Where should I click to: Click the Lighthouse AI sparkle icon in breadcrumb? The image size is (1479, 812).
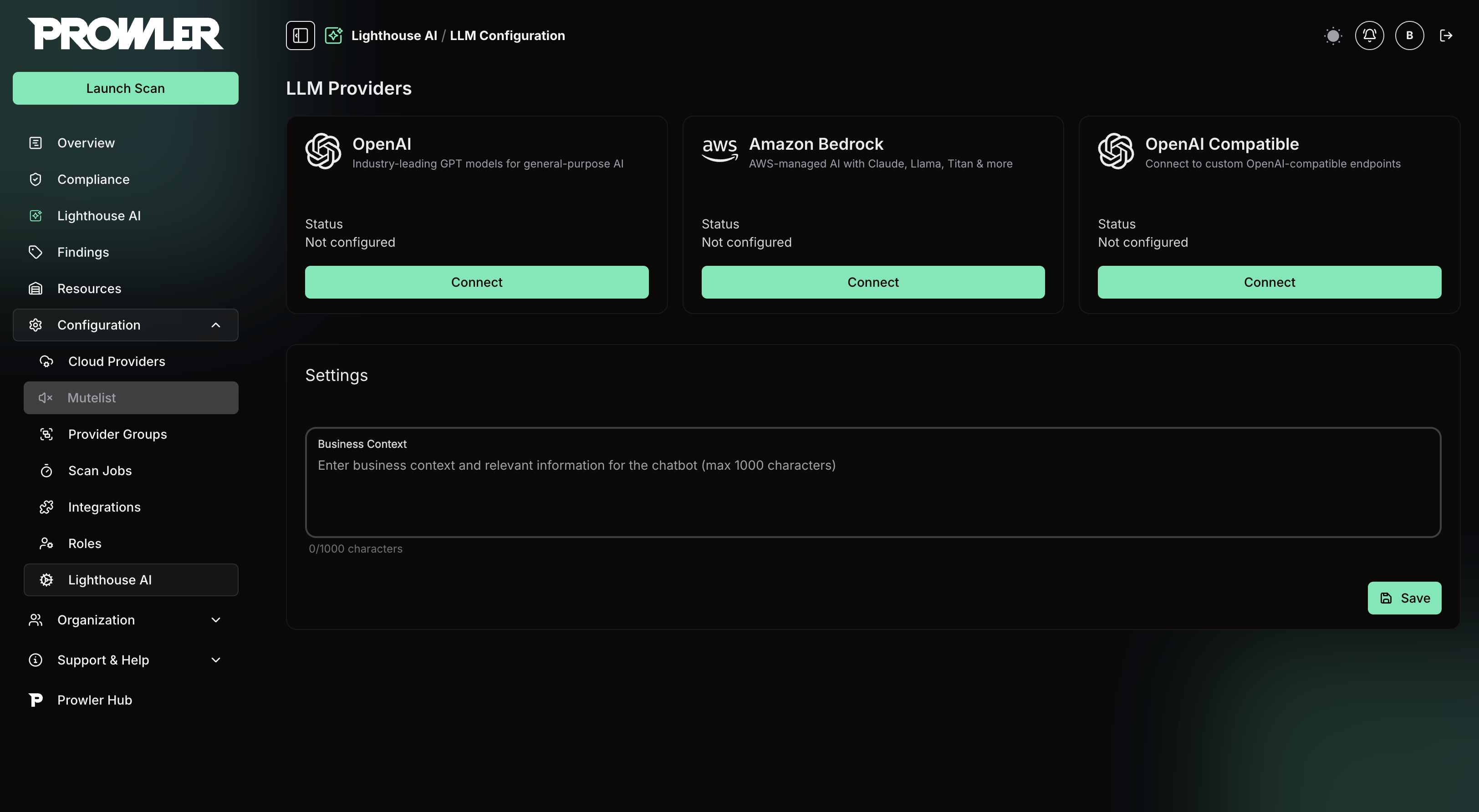(x=334, y=35)
